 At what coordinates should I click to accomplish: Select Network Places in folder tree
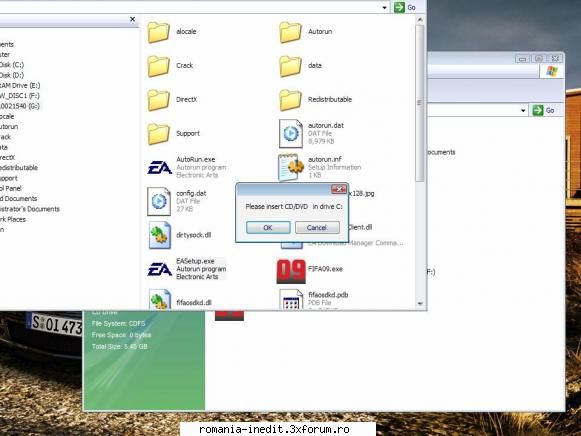coord(13,219)
